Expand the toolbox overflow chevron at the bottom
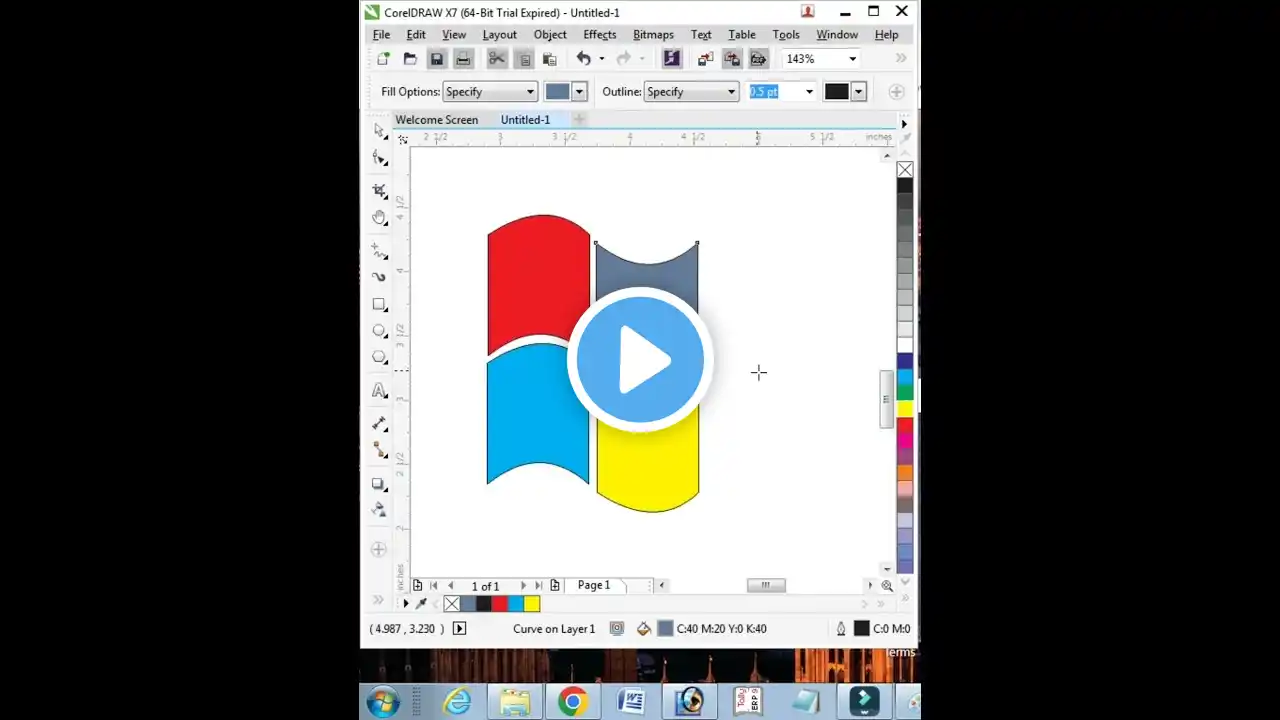This screenshot has height=720, width=1280. click(x=378, y=600)
